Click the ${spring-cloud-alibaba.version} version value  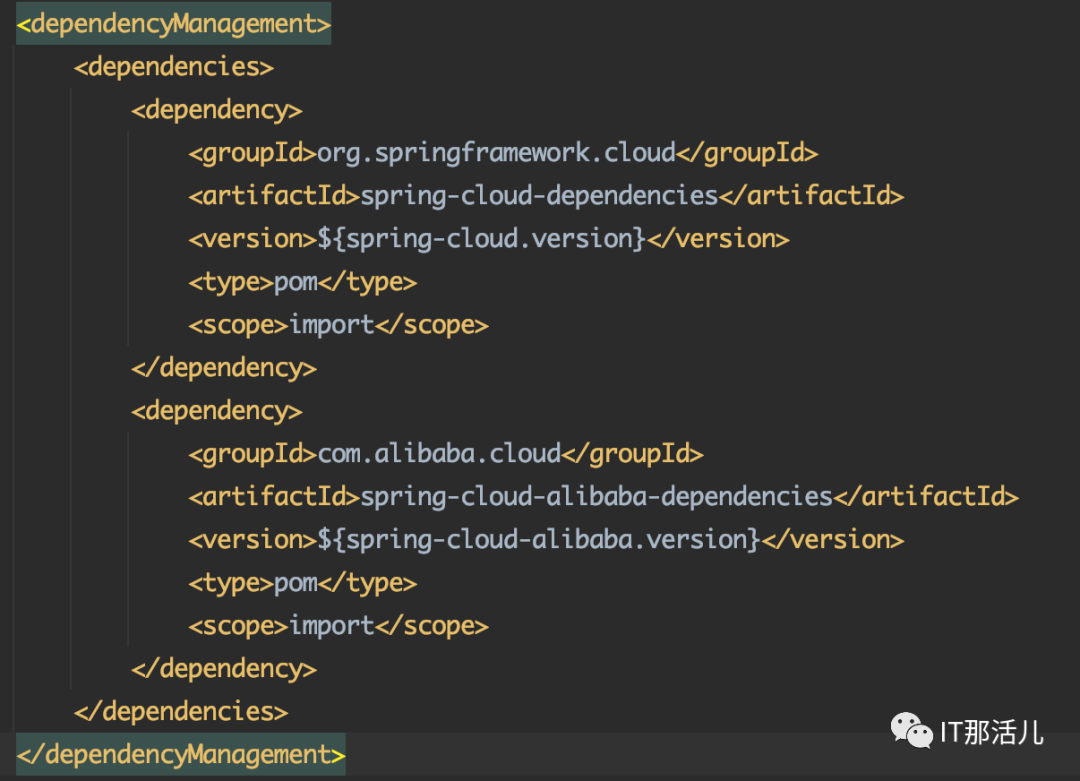(x=539, y=540)
